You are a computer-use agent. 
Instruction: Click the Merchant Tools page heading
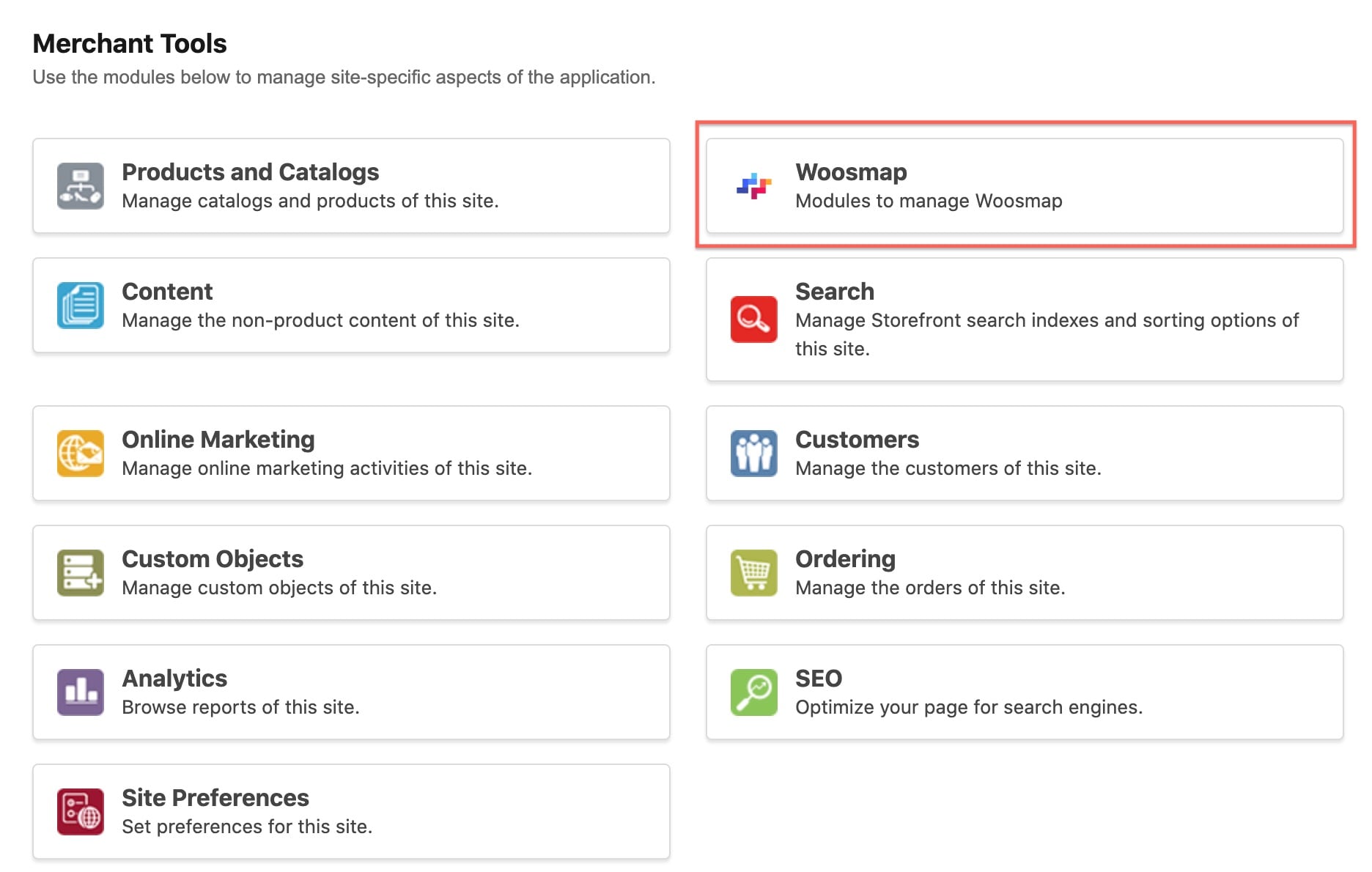tap(130, 43)
